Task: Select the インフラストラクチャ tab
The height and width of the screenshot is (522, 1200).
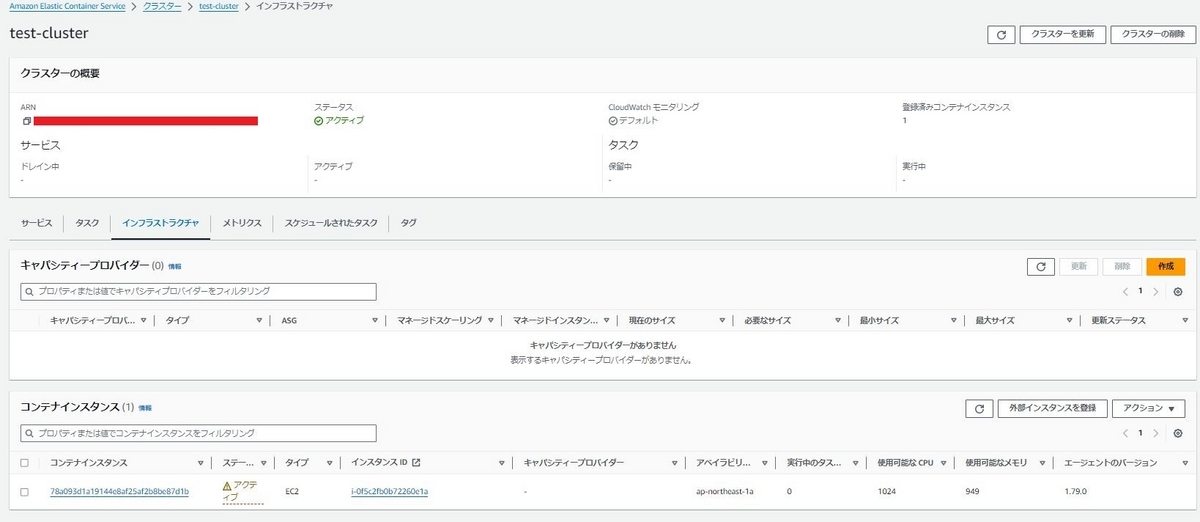Action: point(160,223)
